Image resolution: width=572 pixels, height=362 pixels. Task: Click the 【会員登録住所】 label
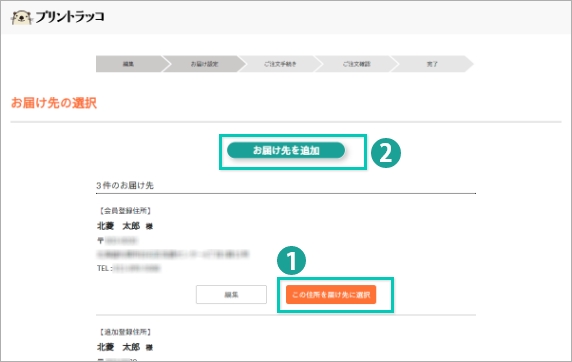tap(125, 211)
